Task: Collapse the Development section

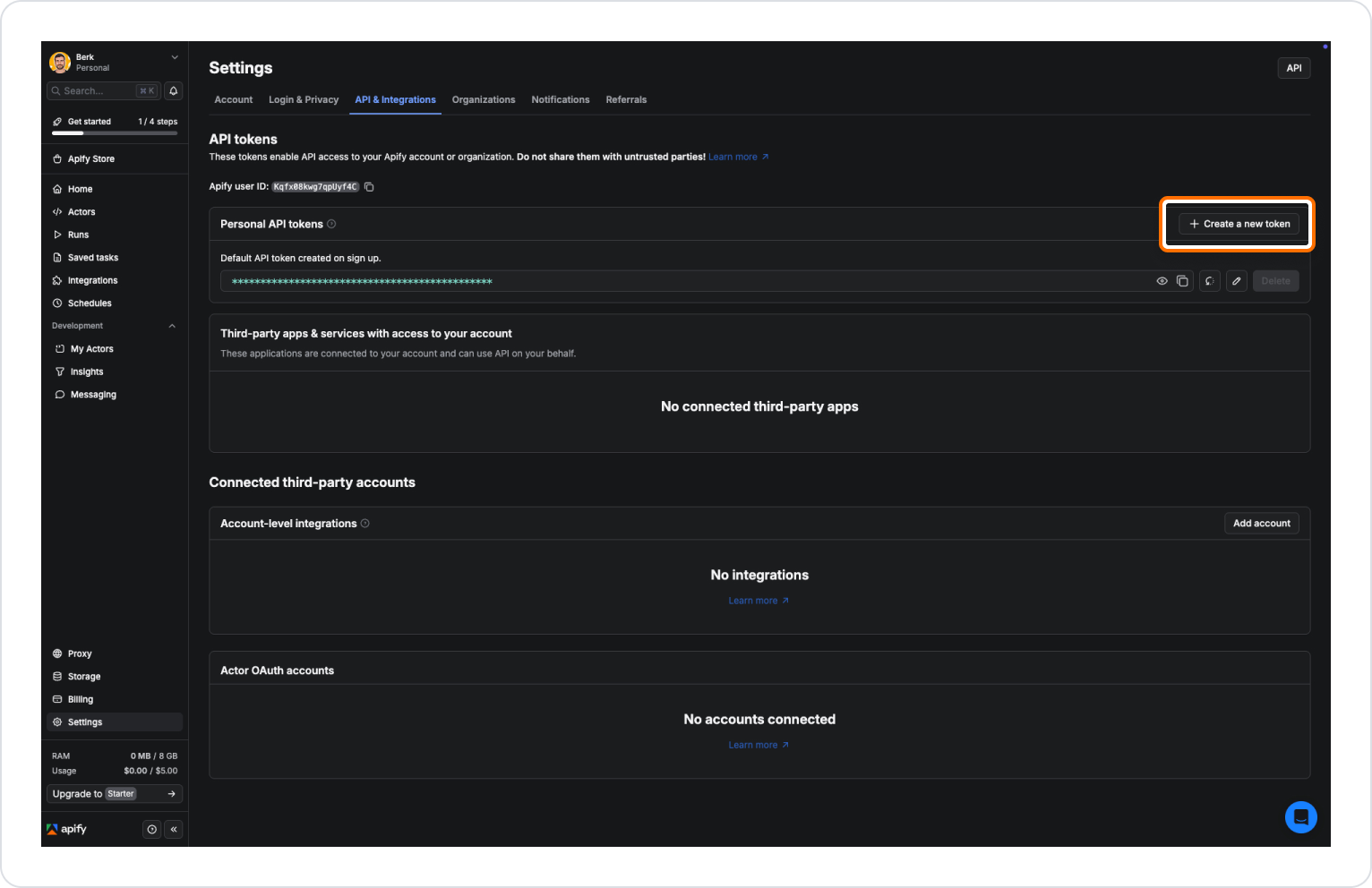Action: point(172,326)
